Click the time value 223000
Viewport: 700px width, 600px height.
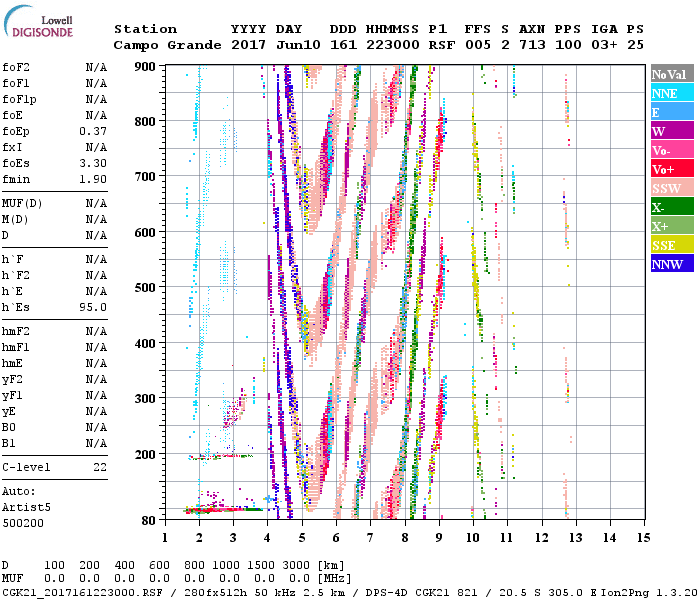click(x=392, y=45)
